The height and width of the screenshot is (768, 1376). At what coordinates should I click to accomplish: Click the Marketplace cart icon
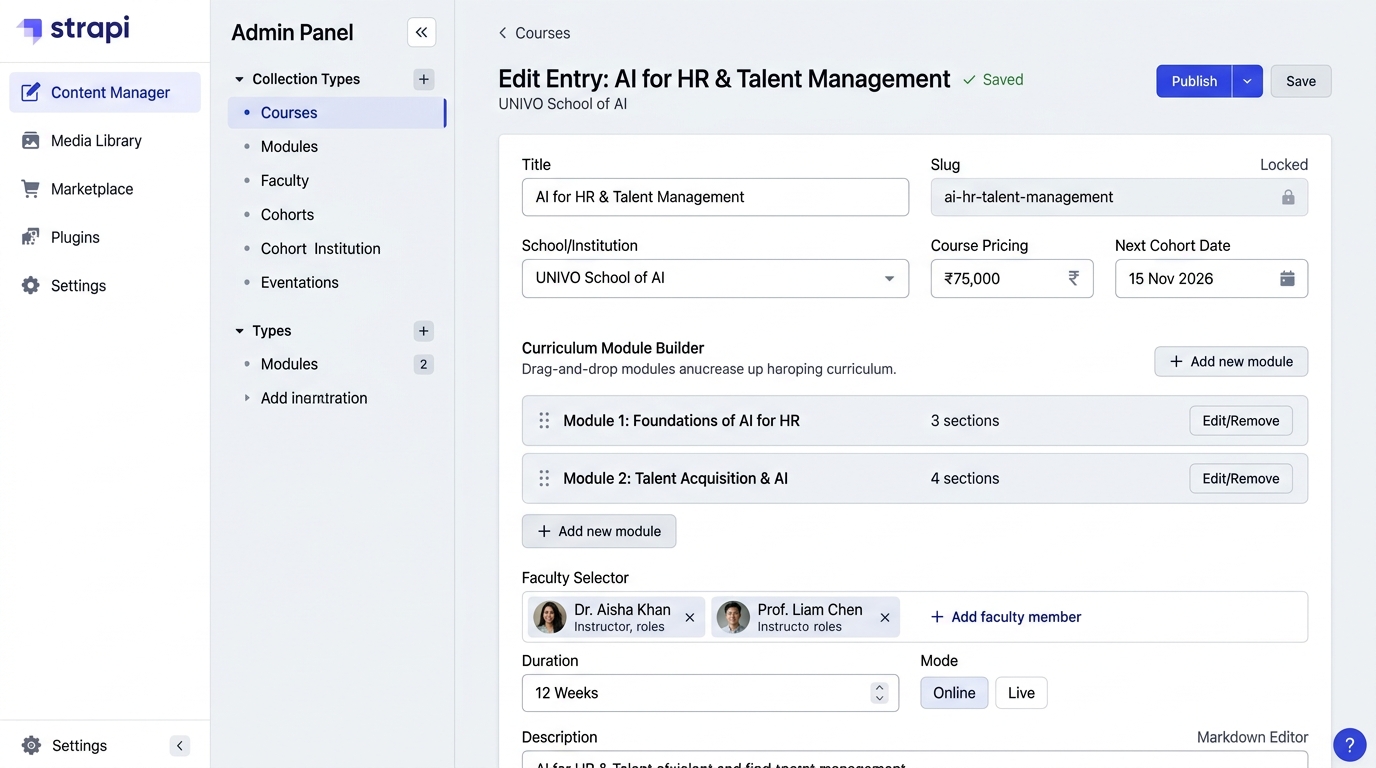(31, 189)
